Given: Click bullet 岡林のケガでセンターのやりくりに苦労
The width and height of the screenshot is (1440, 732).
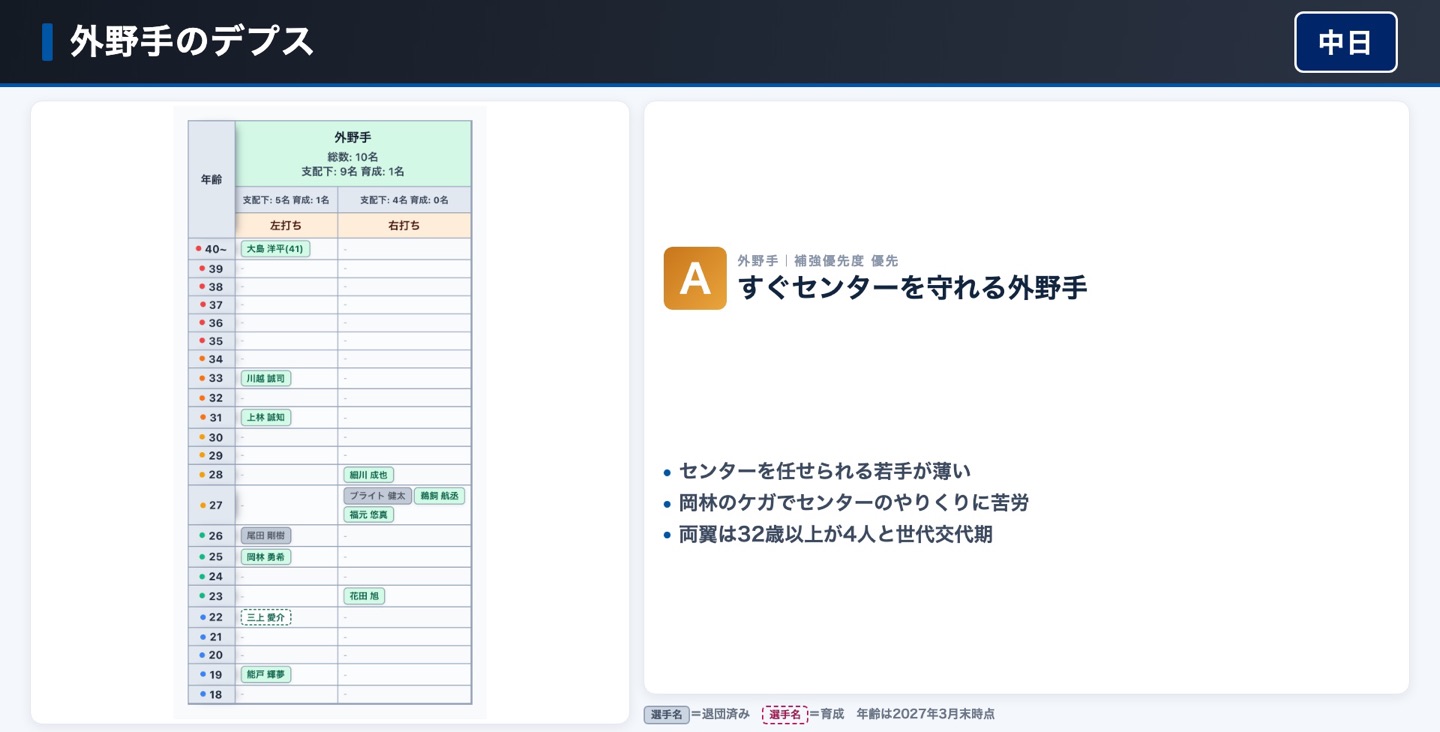Looking at the screenshot, I should (854, 503).
